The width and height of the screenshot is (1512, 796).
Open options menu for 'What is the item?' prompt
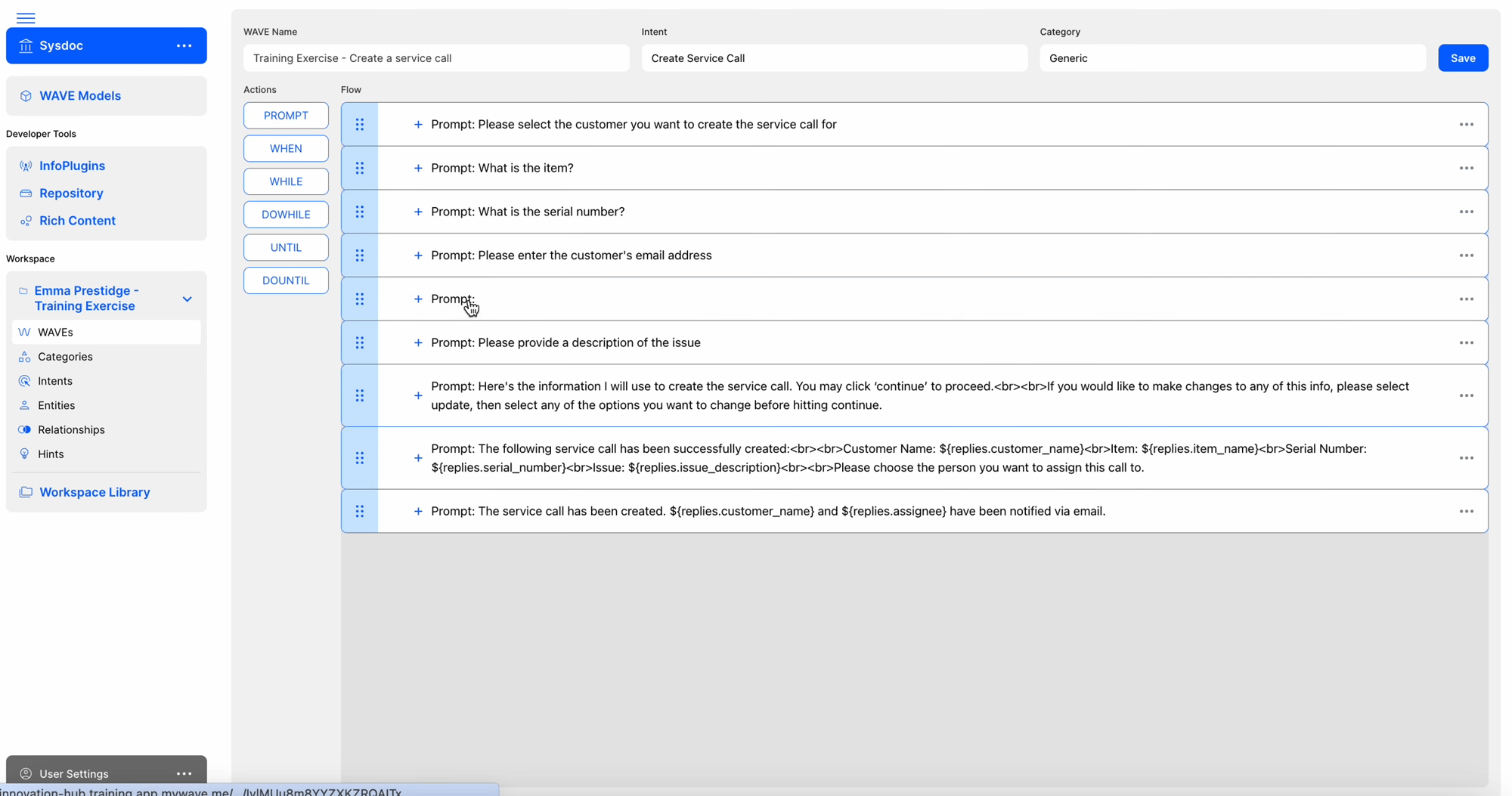pyautogui.click(x=1466, y=168)
